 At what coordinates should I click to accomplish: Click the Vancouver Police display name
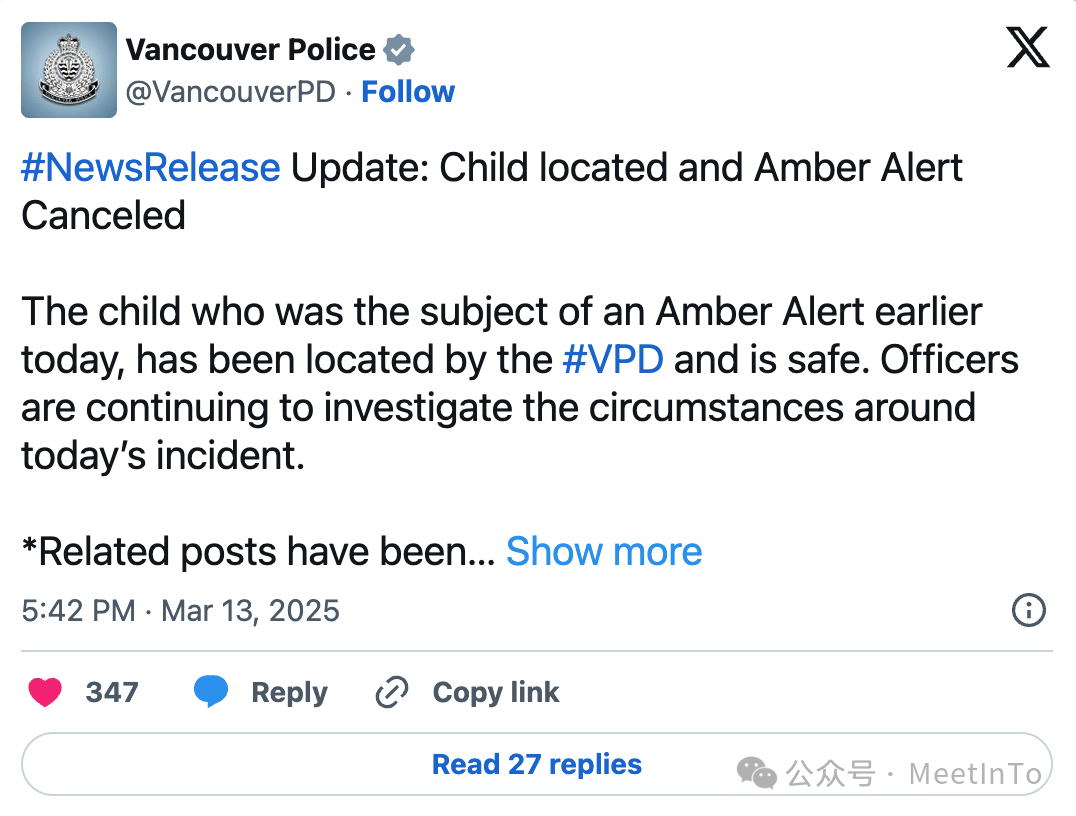250,50
